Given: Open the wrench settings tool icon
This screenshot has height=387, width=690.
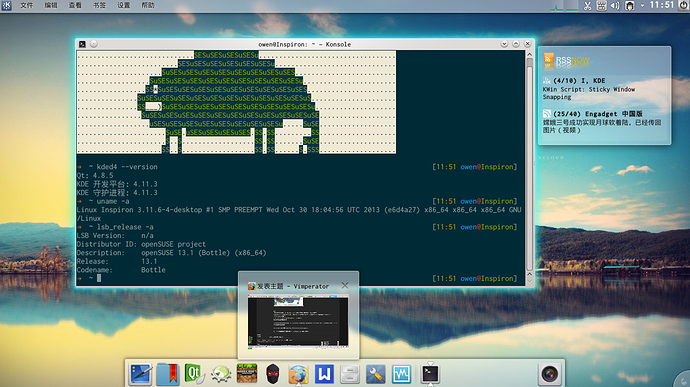Looking at the screenshot, I should pos(375,374).
